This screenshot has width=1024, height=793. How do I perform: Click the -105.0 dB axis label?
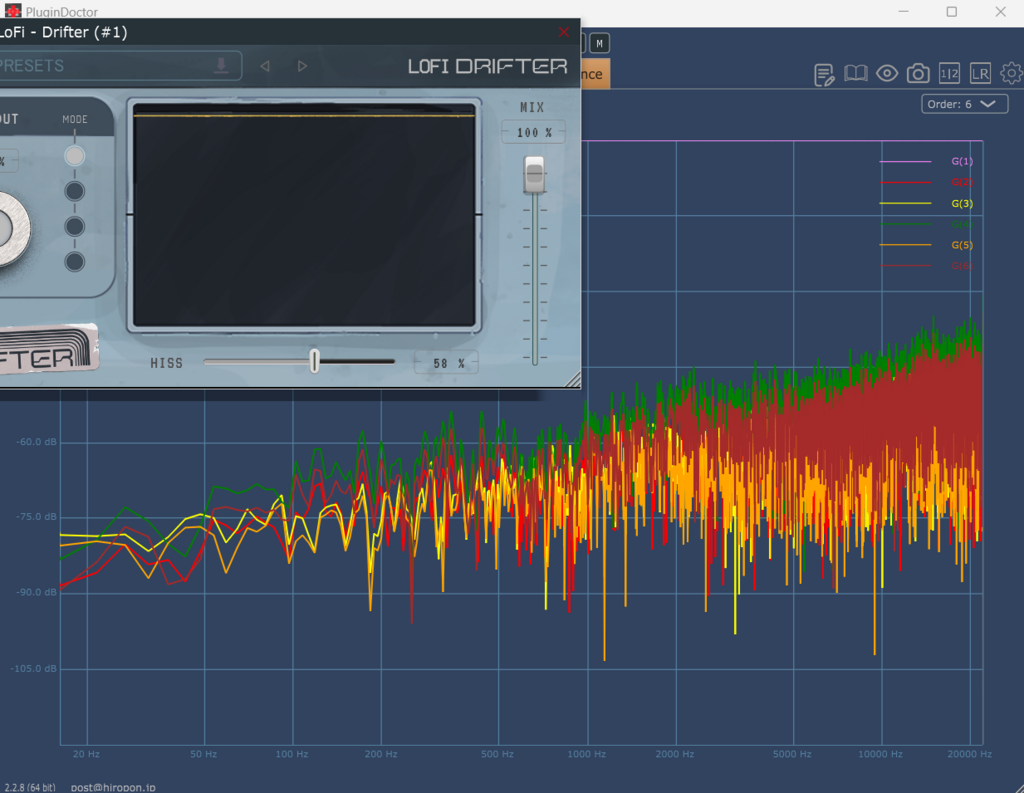coord(34,669)
